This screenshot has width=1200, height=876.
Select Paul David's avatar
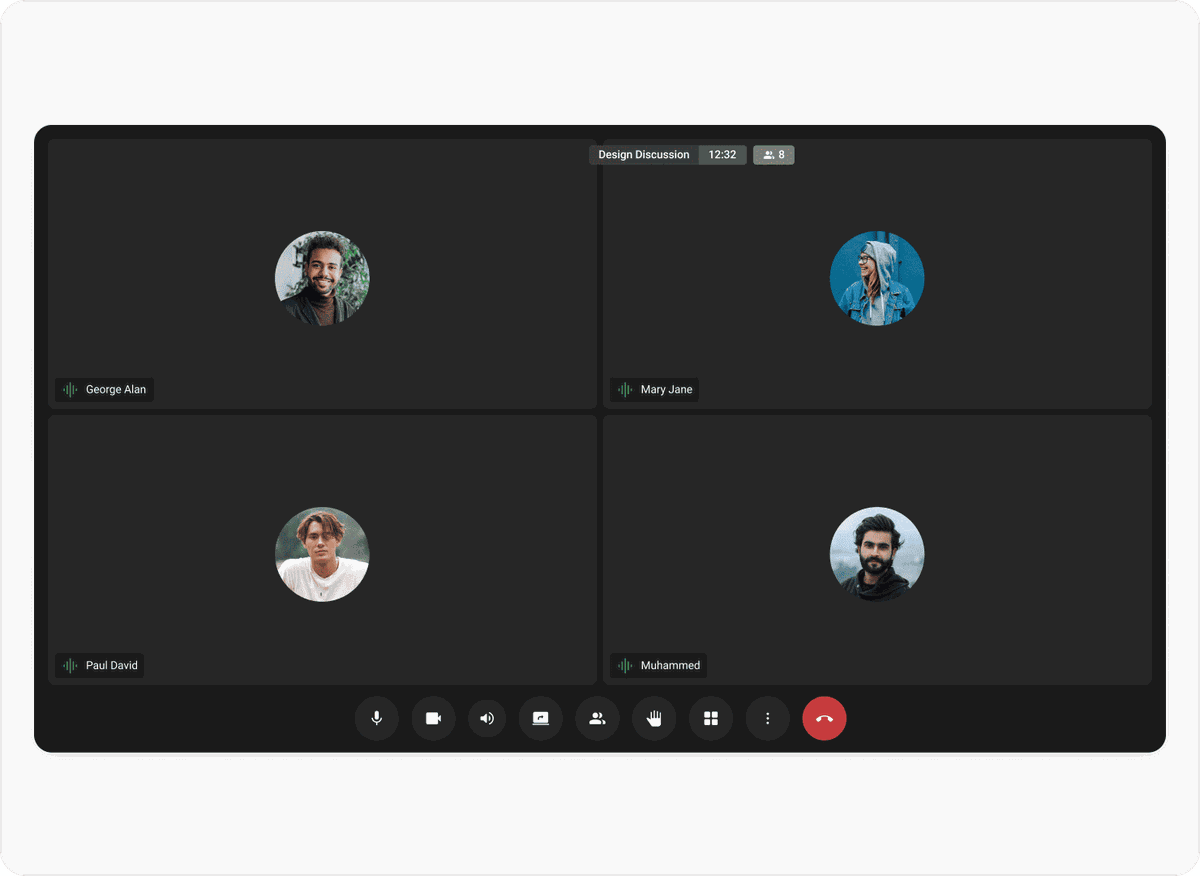322,554
